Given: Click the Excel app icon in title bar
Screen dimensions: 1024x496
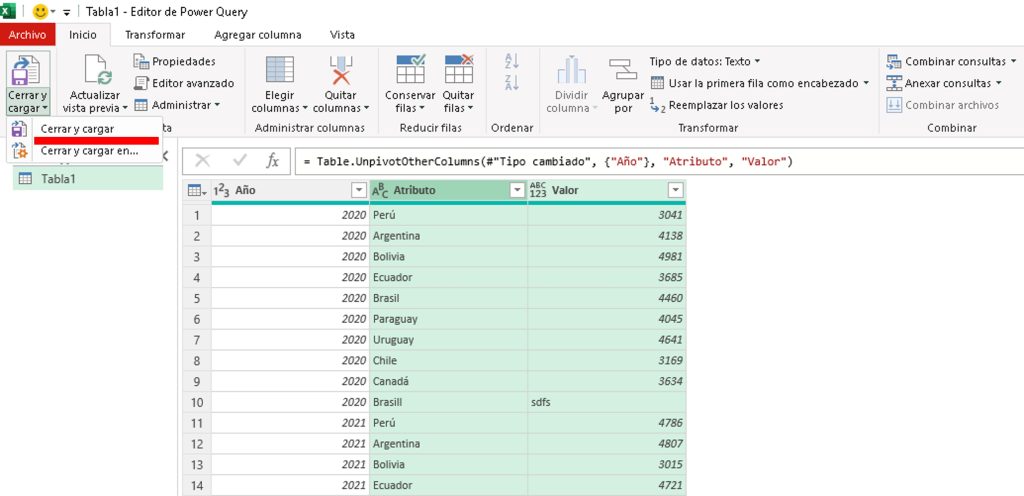Looking at the screenshot, I should pos(8,11).
